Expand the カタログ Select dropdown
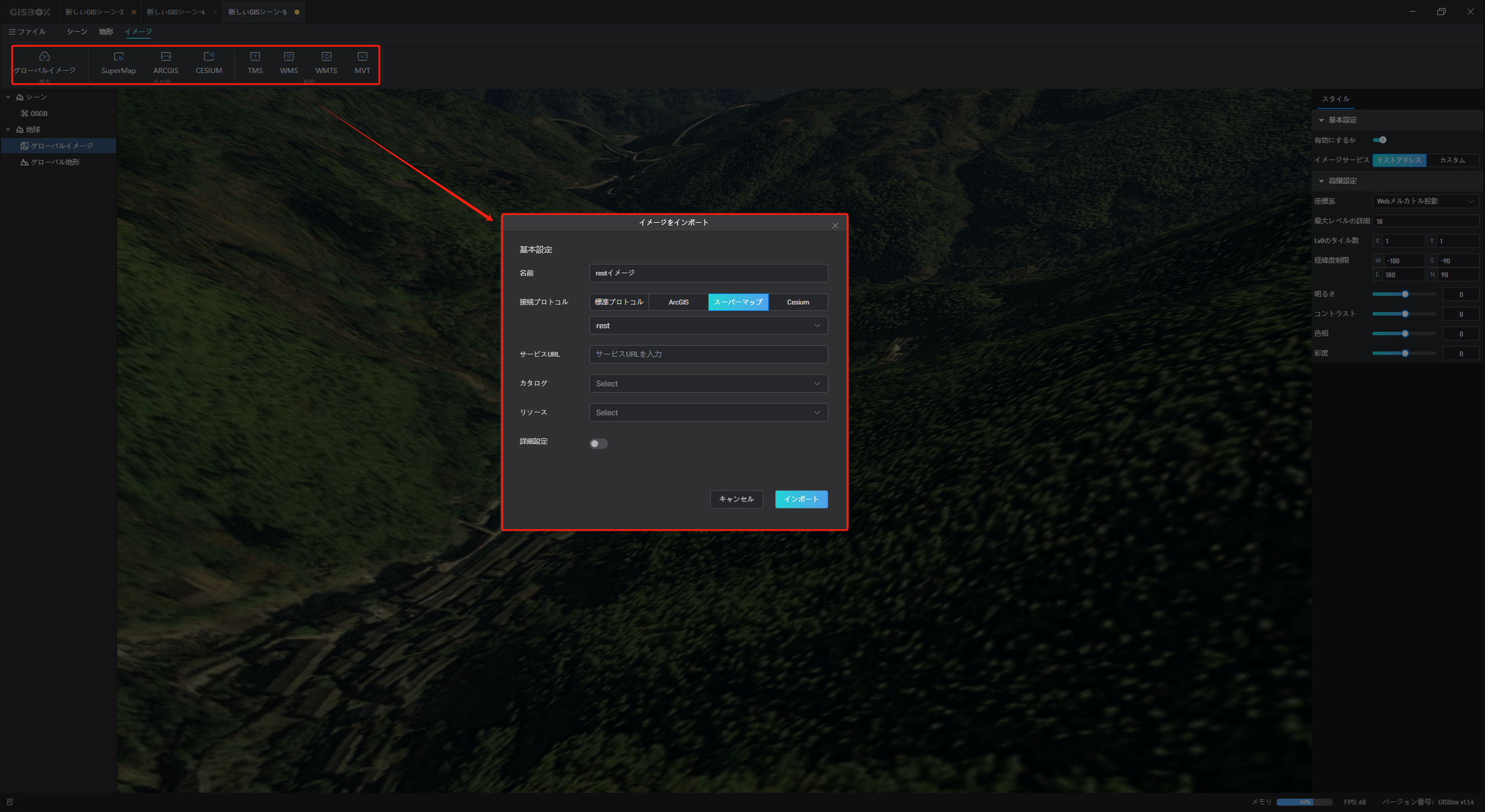Image resolution: width=1485 pixels, height=812 pixels. (x=708, y=383)
